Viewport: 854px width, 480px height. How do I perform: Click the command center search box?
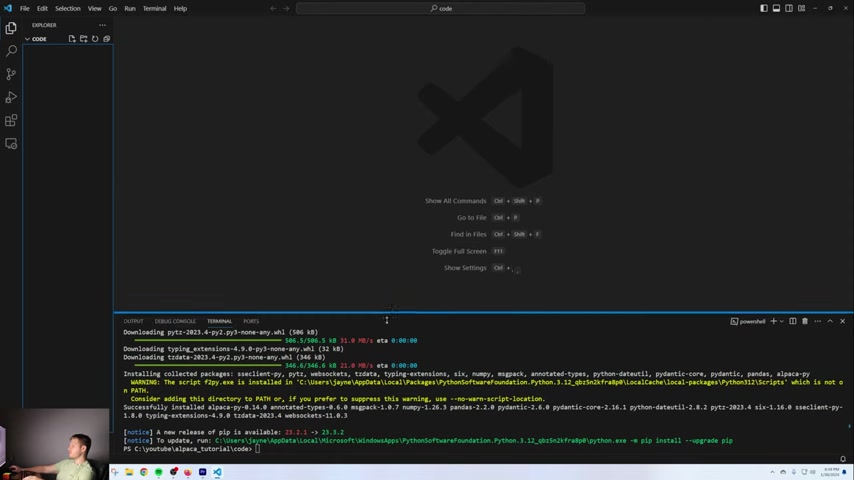click(x=441, y=8)
